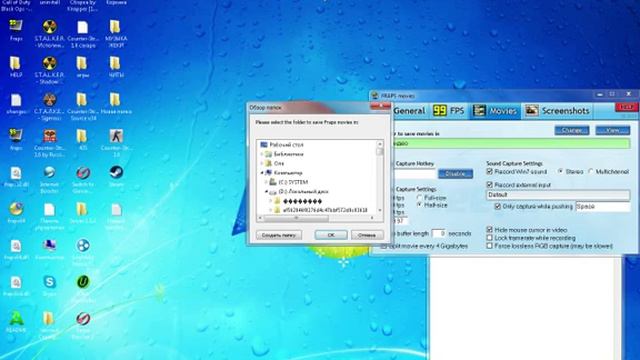Enable Force lossless RGB capture
The height and width of the screenshot is (360, 640).
[489, 246]
